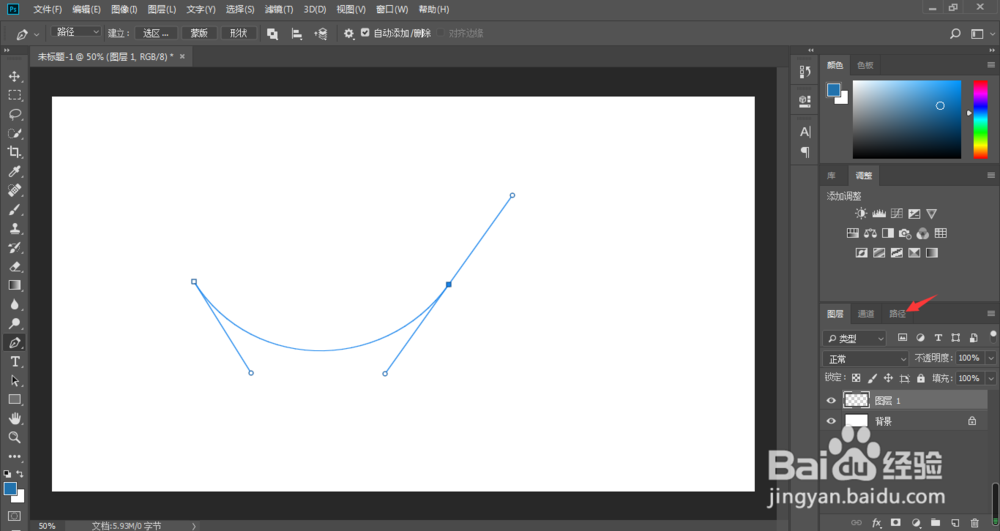Click the delete layer trash icon

974,523
